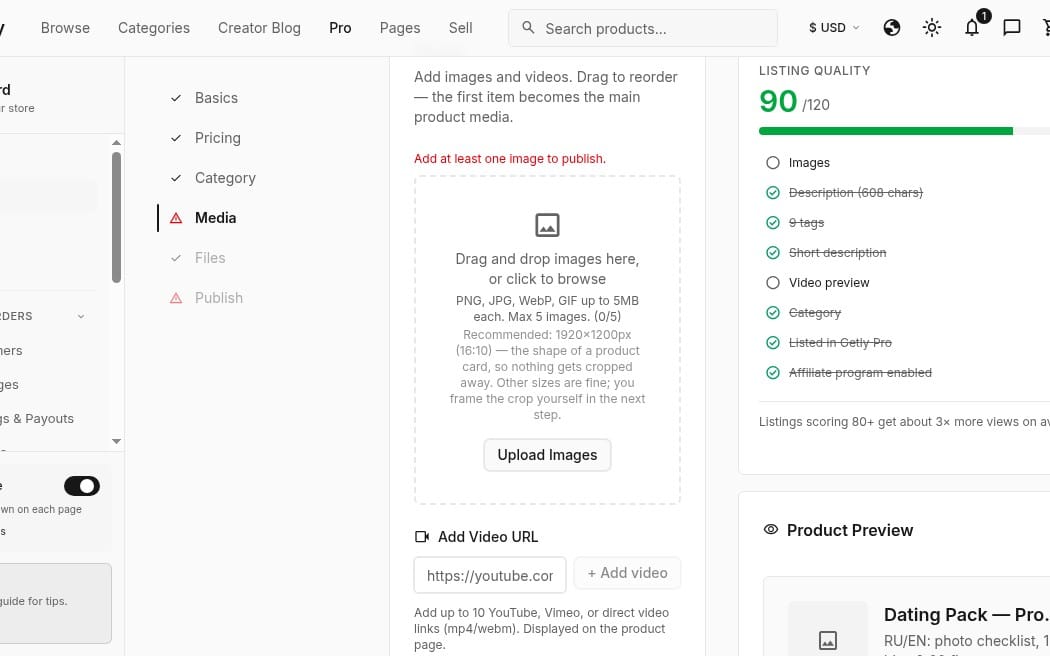Image resolution: width=1050 pixels, height=656 pixels.
Task: Open the Categories nav item
Action: pos(154,28)
